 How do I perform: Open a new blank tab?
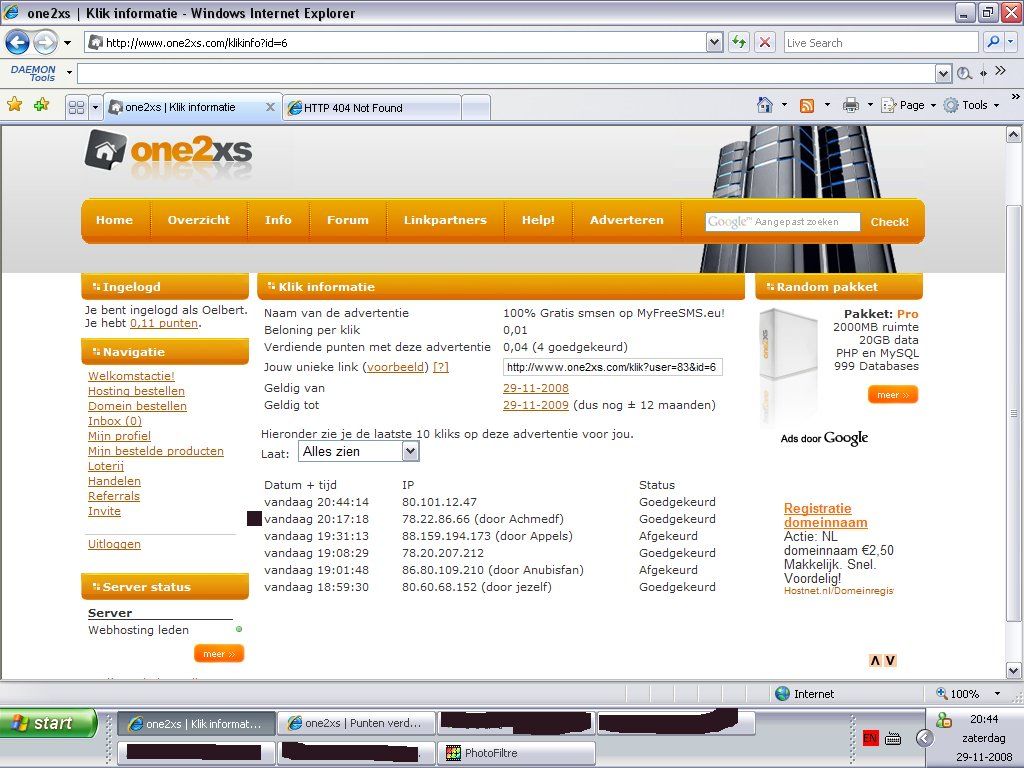(476, 108)
